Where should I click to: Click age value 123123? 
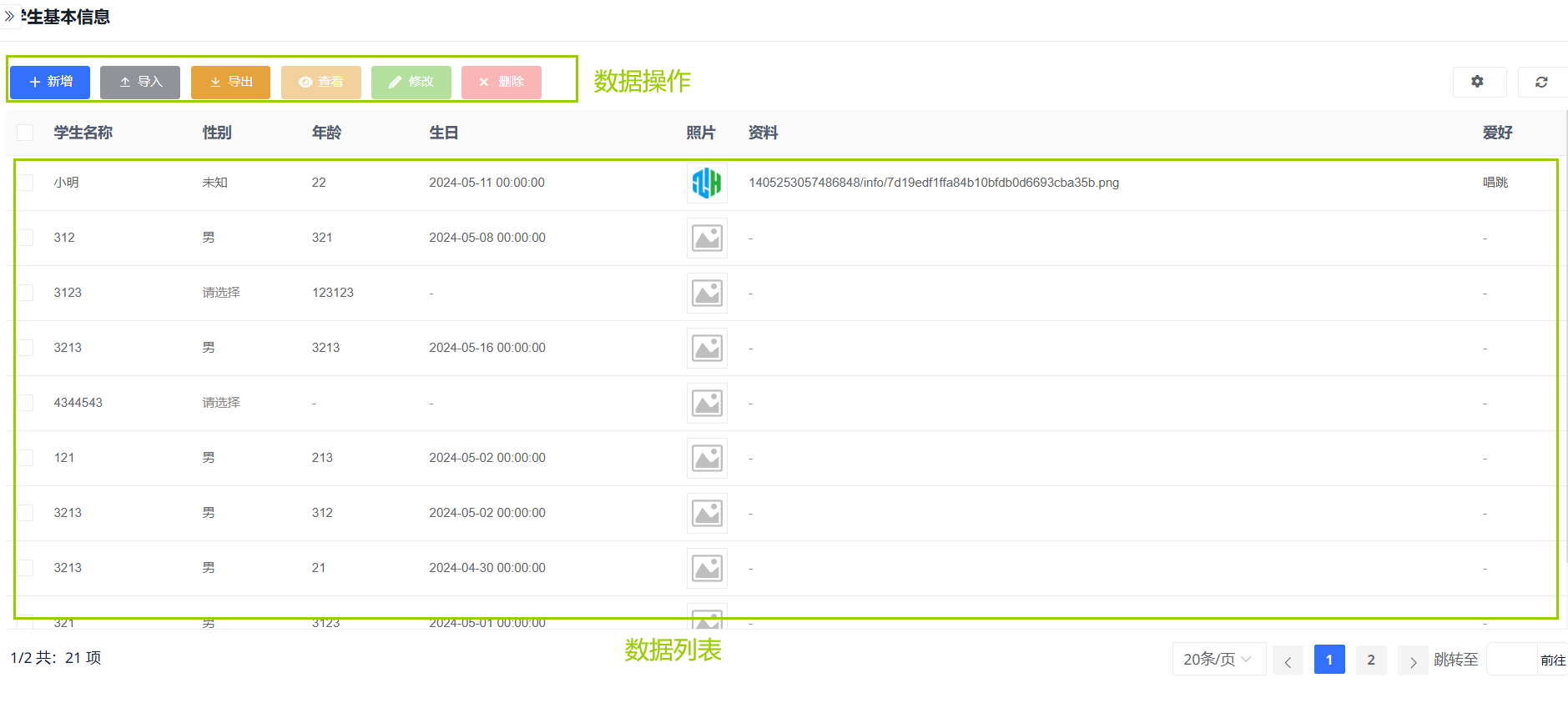coord(333,293)
